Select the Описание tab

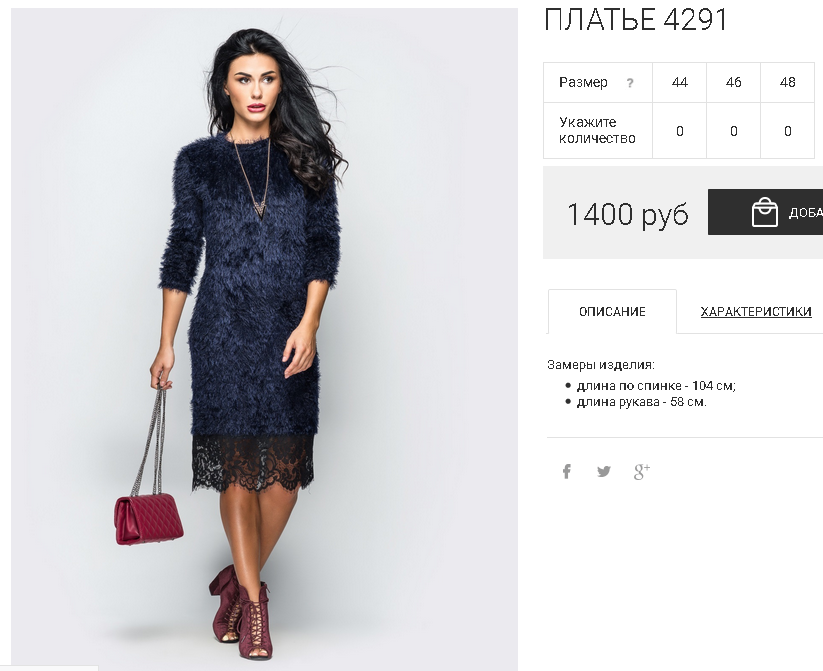coord(612,311)
